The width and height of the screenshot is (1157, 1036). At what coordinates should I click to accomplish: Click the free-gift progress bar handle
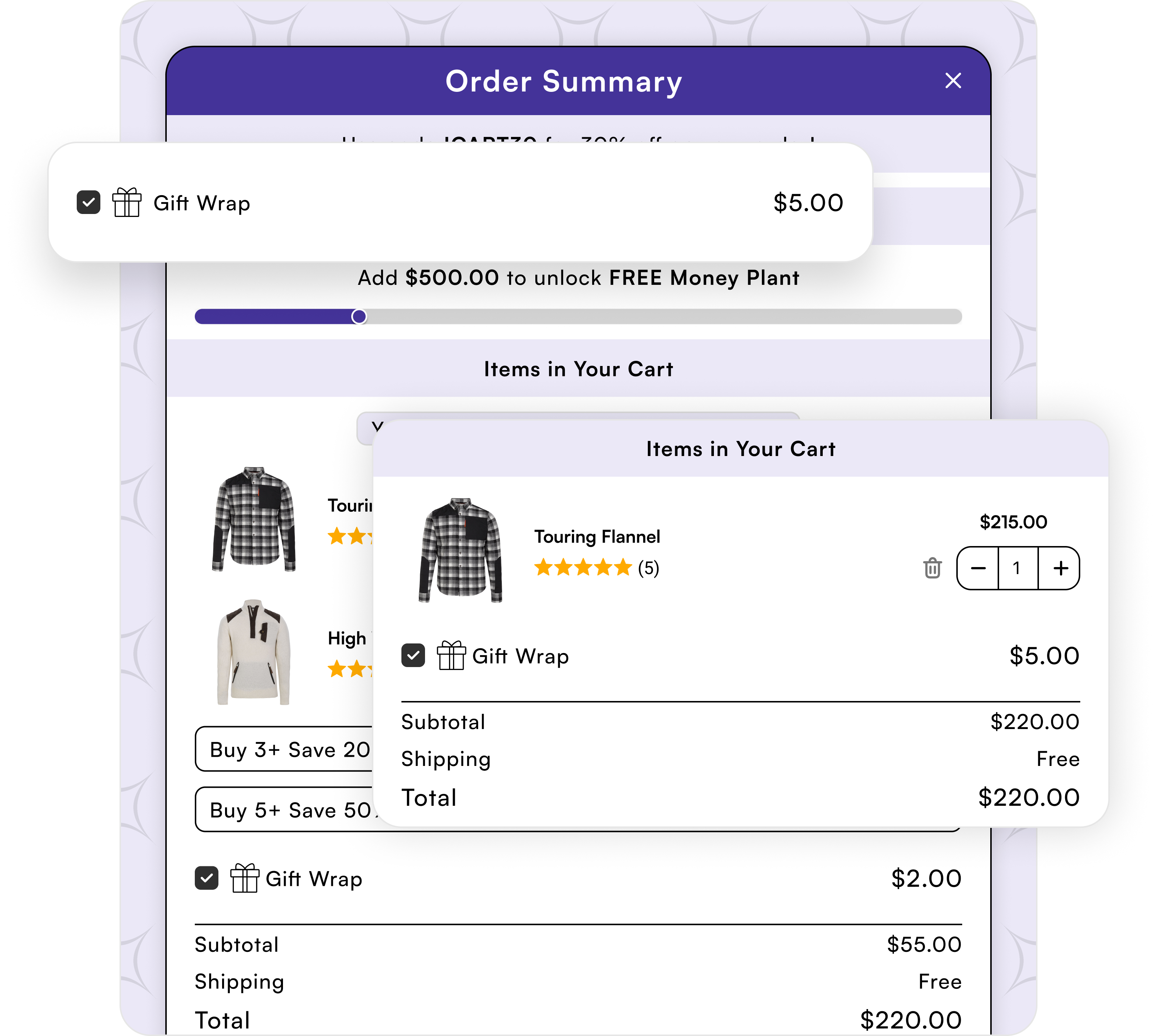[359, 317]
